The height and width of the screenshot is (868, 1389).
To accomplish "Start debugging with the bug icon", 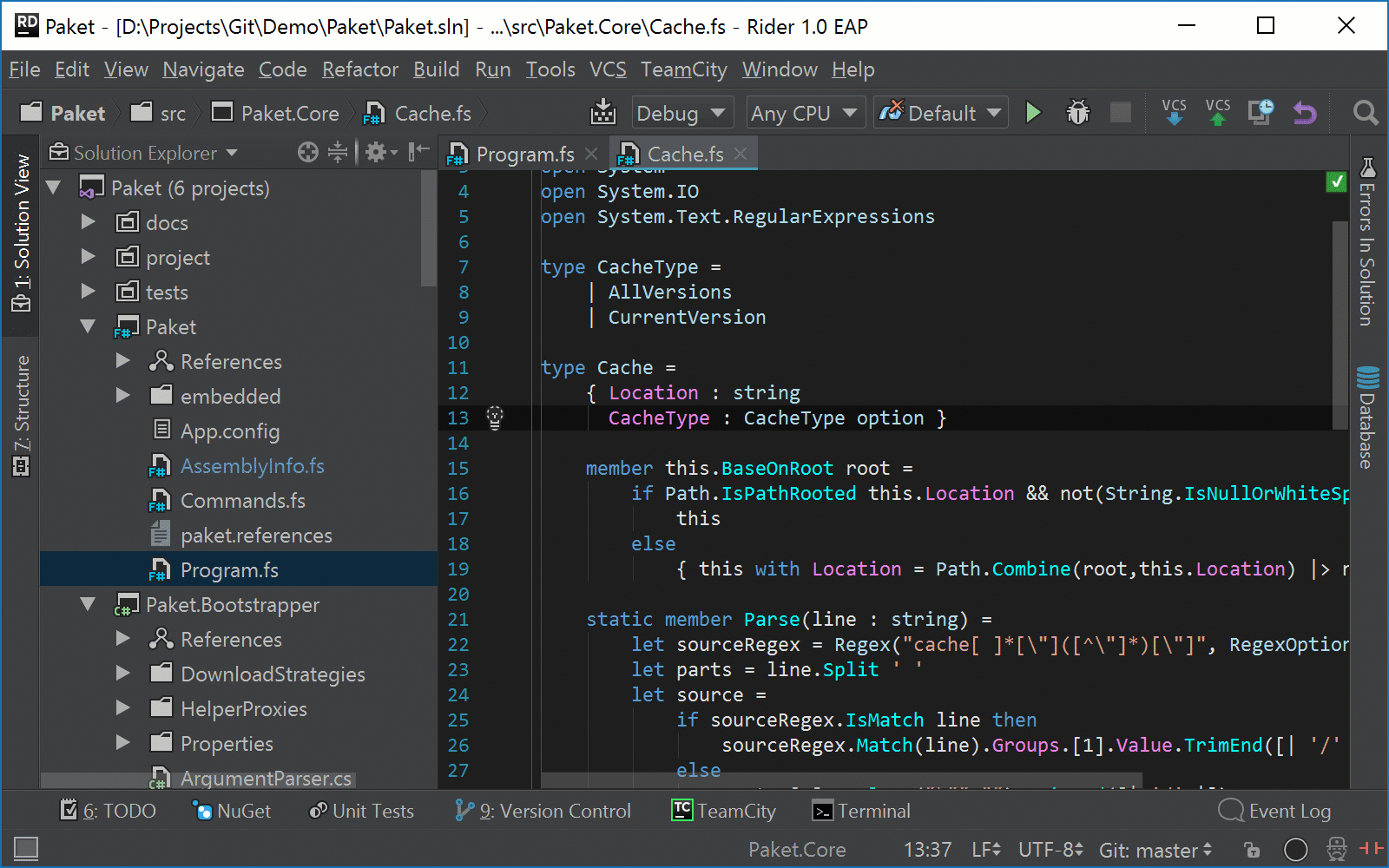I will click(1078, 113).
